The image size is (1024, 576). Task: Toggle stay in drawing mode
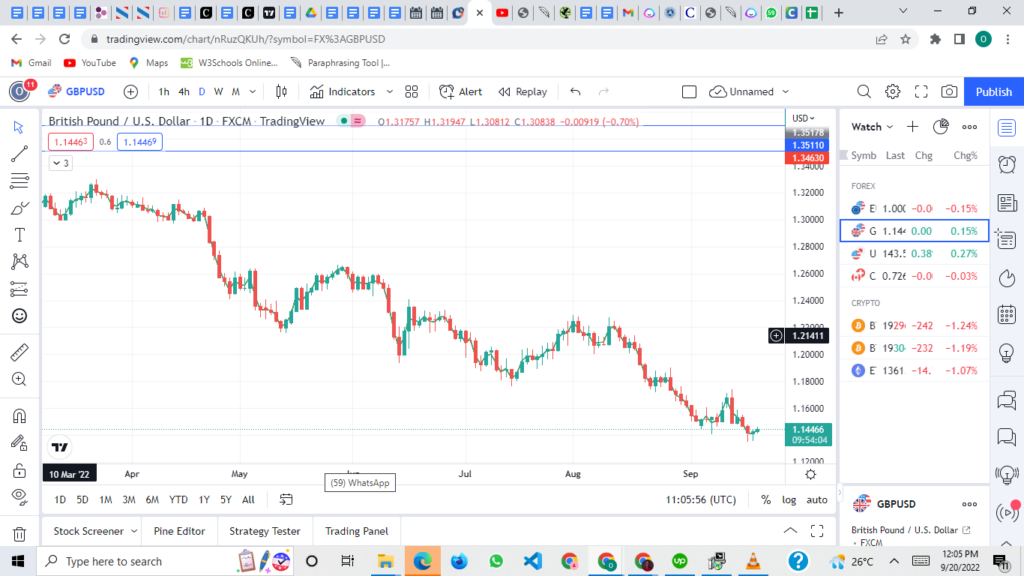[19, 443]
